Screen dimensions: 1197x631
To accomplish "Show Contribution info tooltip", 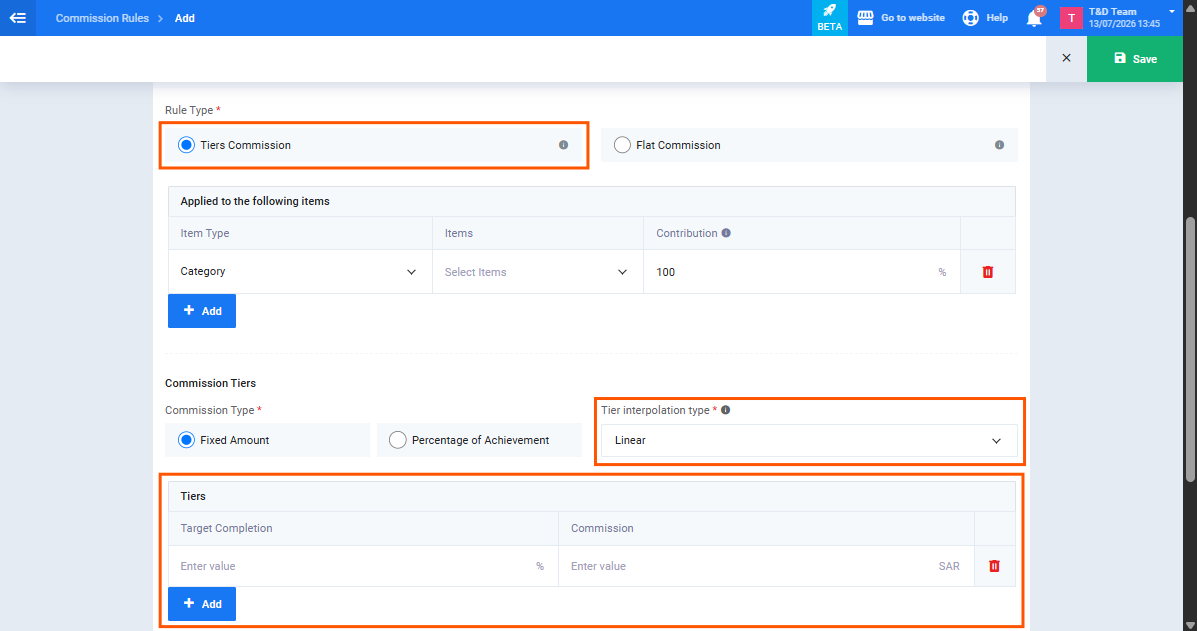I will click(726, 233).
